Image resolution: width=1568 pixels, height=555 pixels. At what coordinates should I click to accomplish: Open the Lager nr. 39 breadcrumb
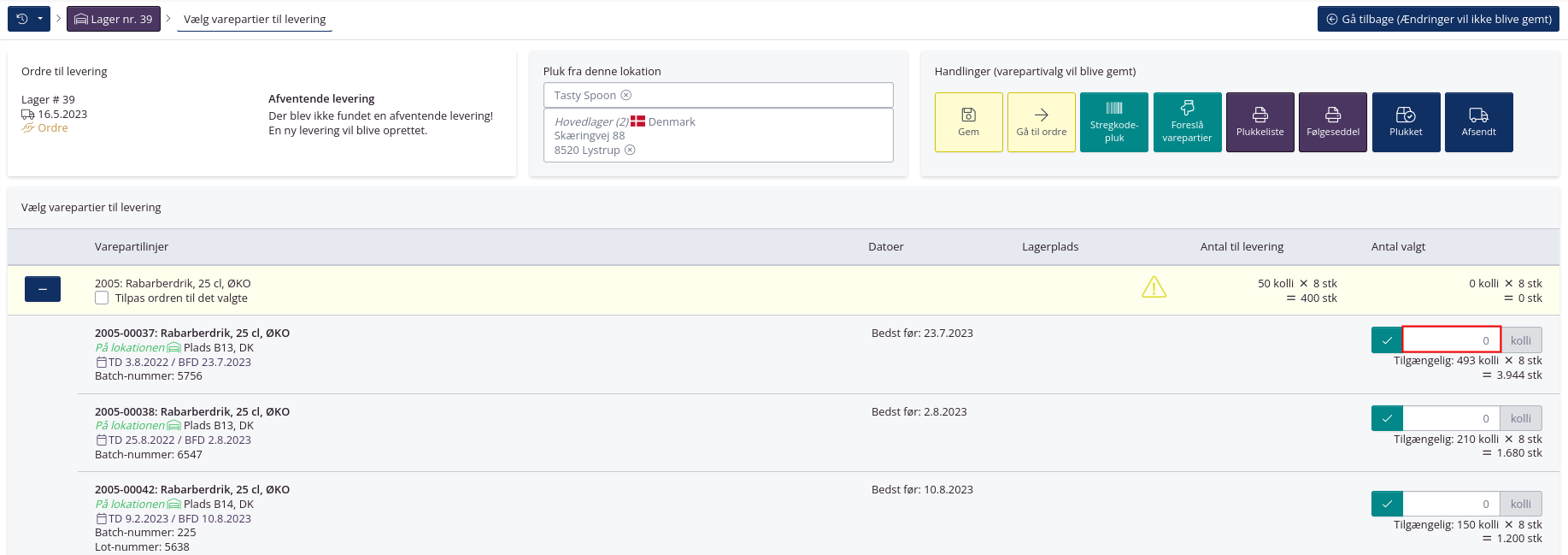tap(114, 19)
